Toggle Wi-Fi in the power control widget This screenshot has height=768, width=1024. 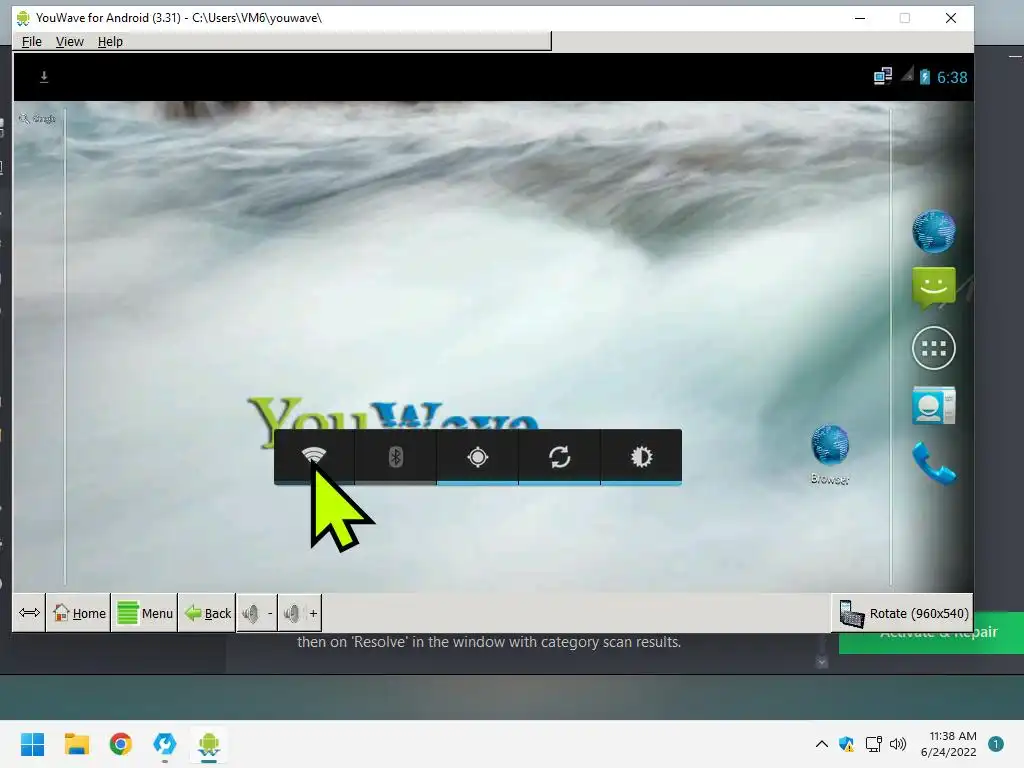[x=314, y=456]
